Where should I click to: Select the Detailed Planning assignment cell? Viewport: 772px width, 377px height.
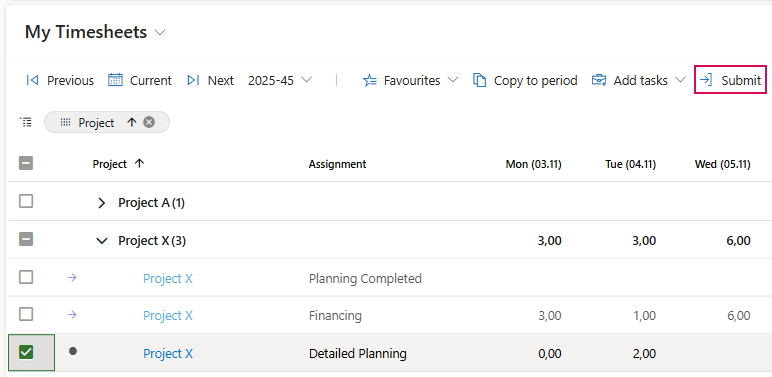358,353
